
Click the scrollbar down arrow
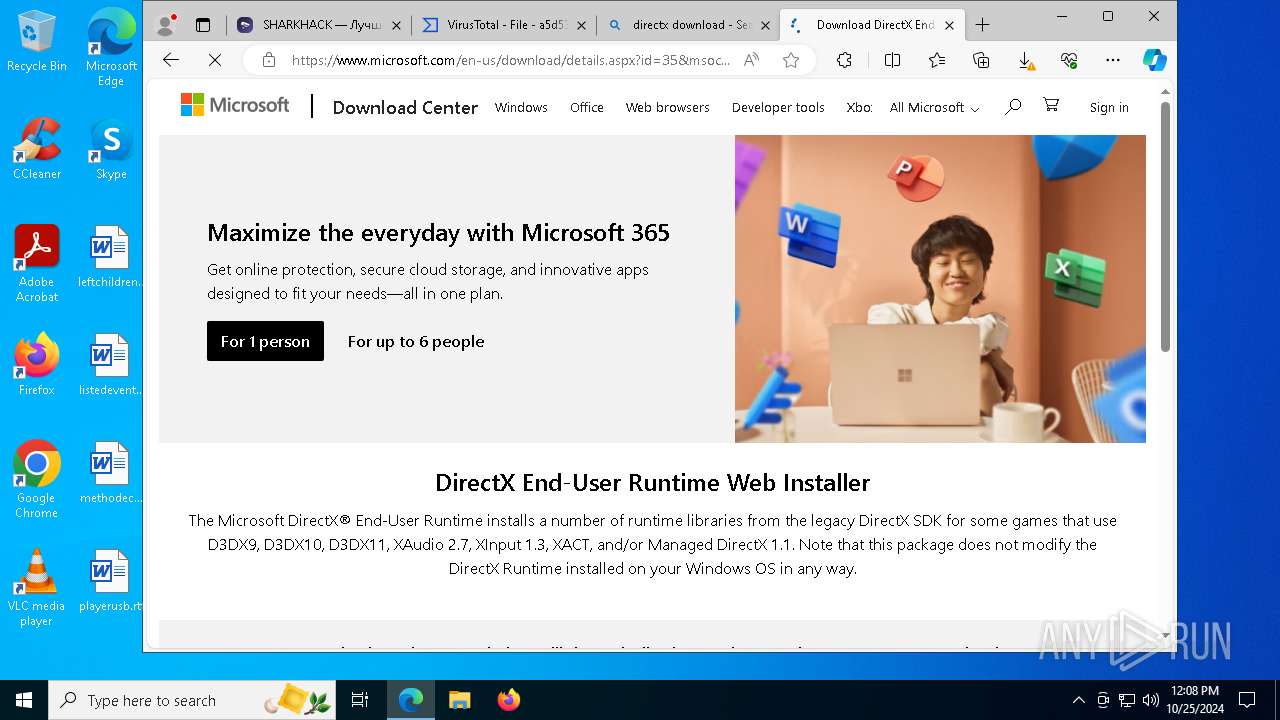tap(1165, 635)
